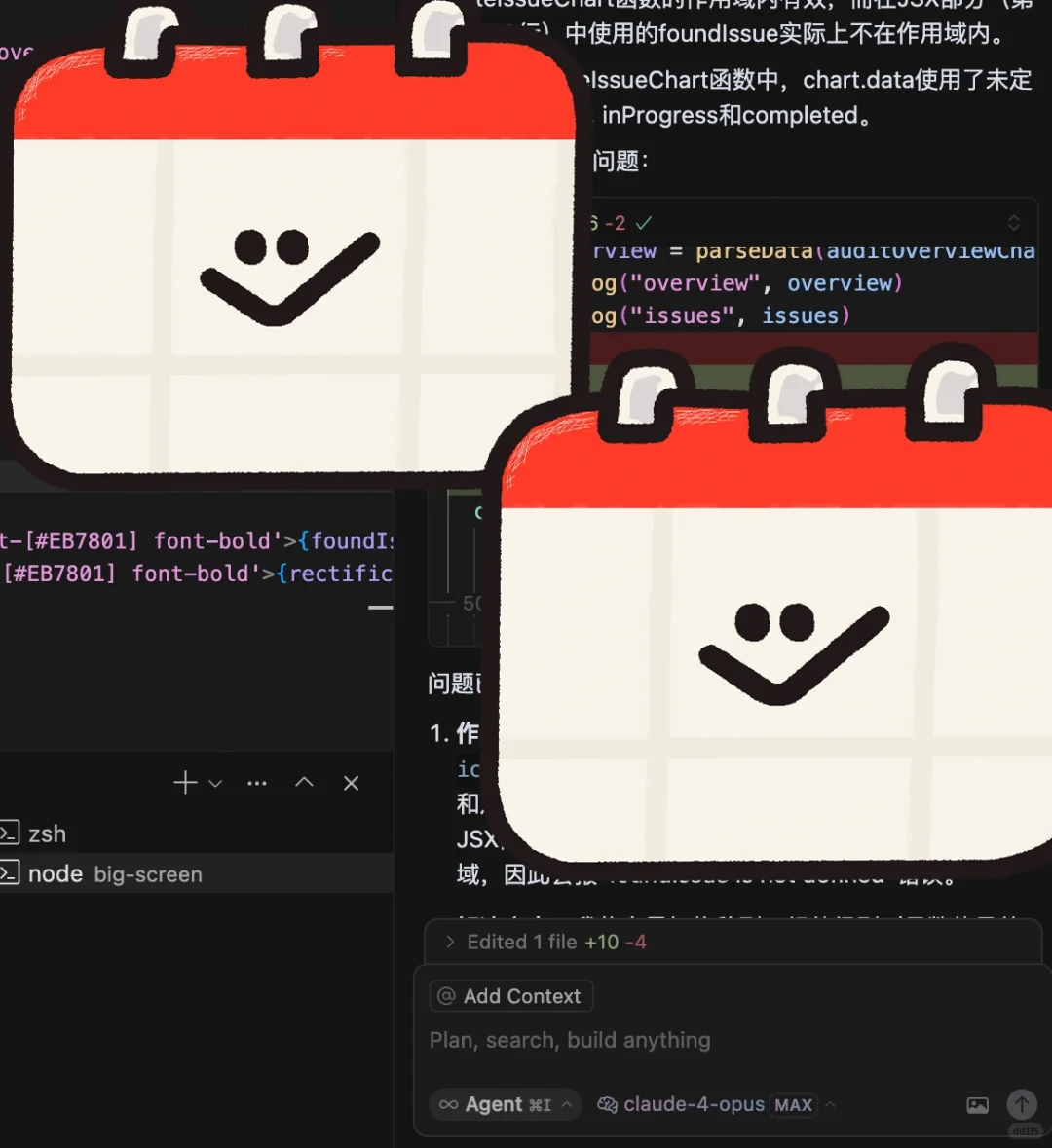Viewport: 1052px width, 1148px height.
Task: Open the claude-4-opus model selector dropdown
Action: click(x=831, y=1104)
